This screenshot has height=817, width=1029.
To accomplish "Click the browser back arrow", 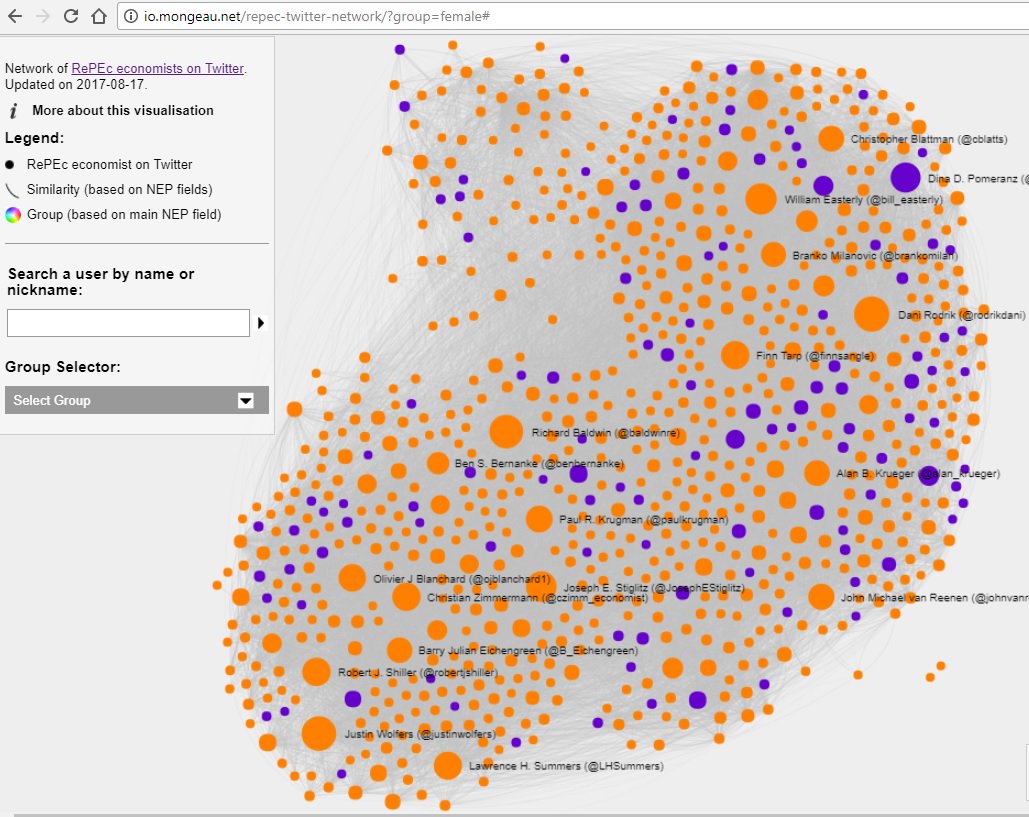I will point(14,16).
